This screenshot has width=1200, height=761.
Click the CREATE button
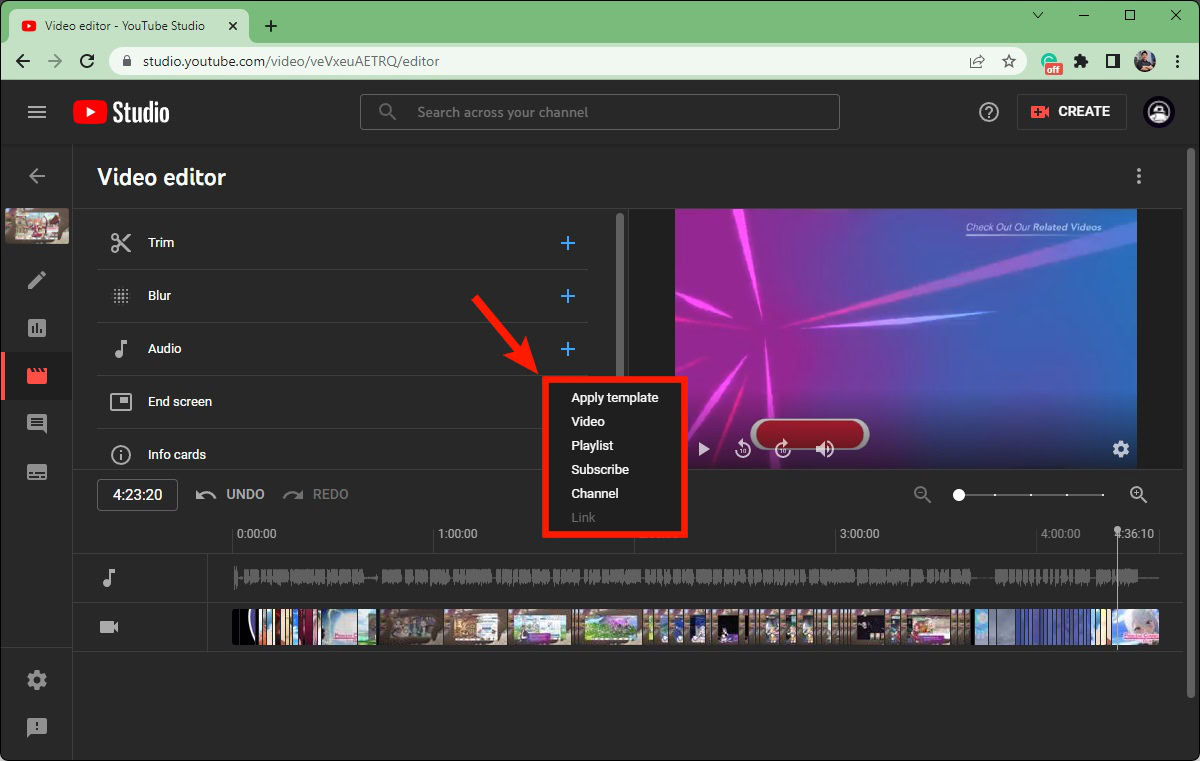1071,112
